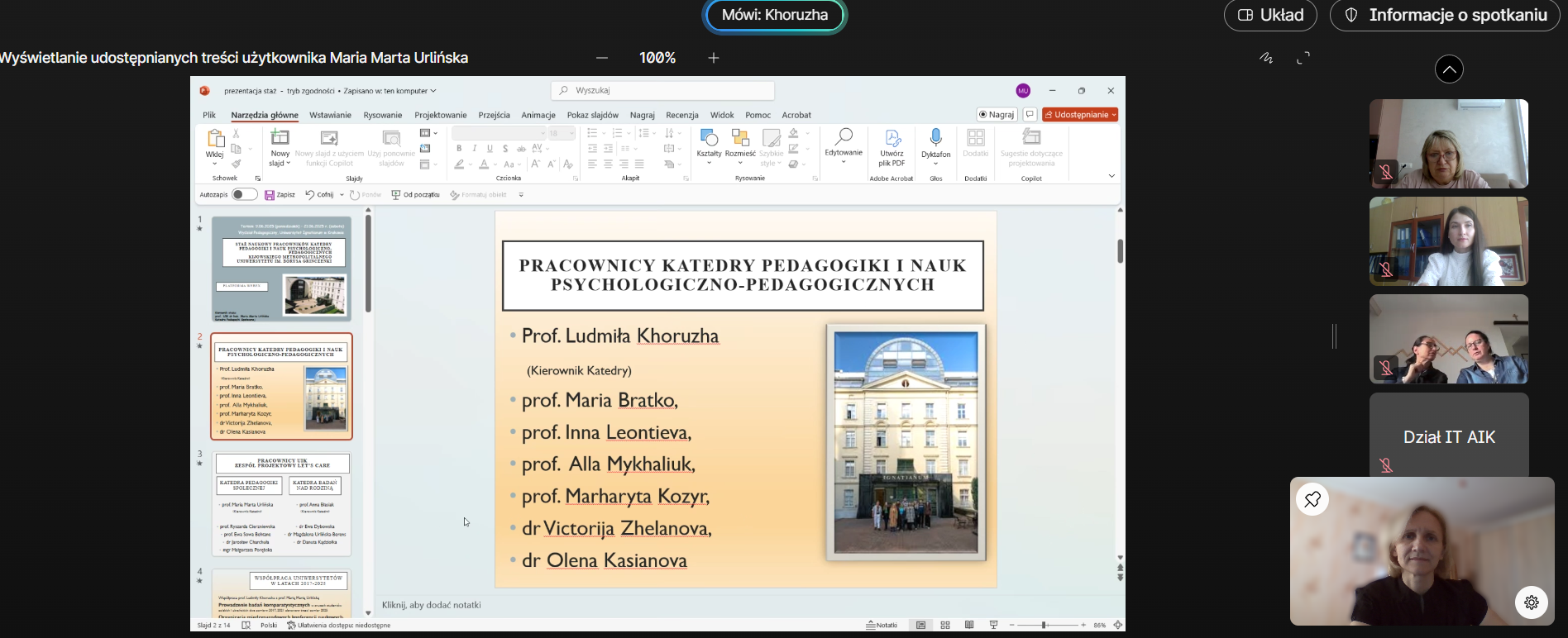This screenshot has height=638, width=1568.
Task: Click the Układ layout button
Action: (1270, 15)
